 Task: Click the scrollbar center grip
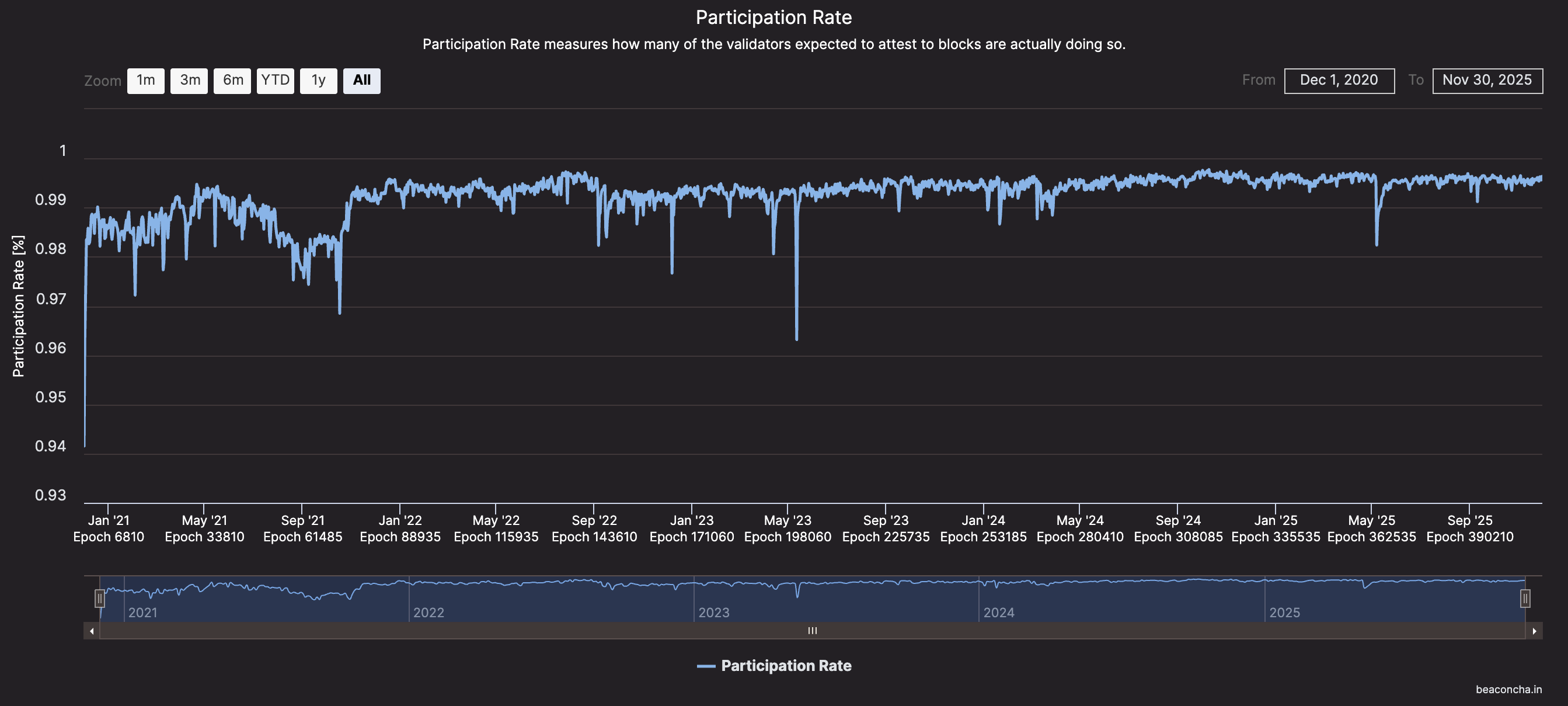[812, 631]
